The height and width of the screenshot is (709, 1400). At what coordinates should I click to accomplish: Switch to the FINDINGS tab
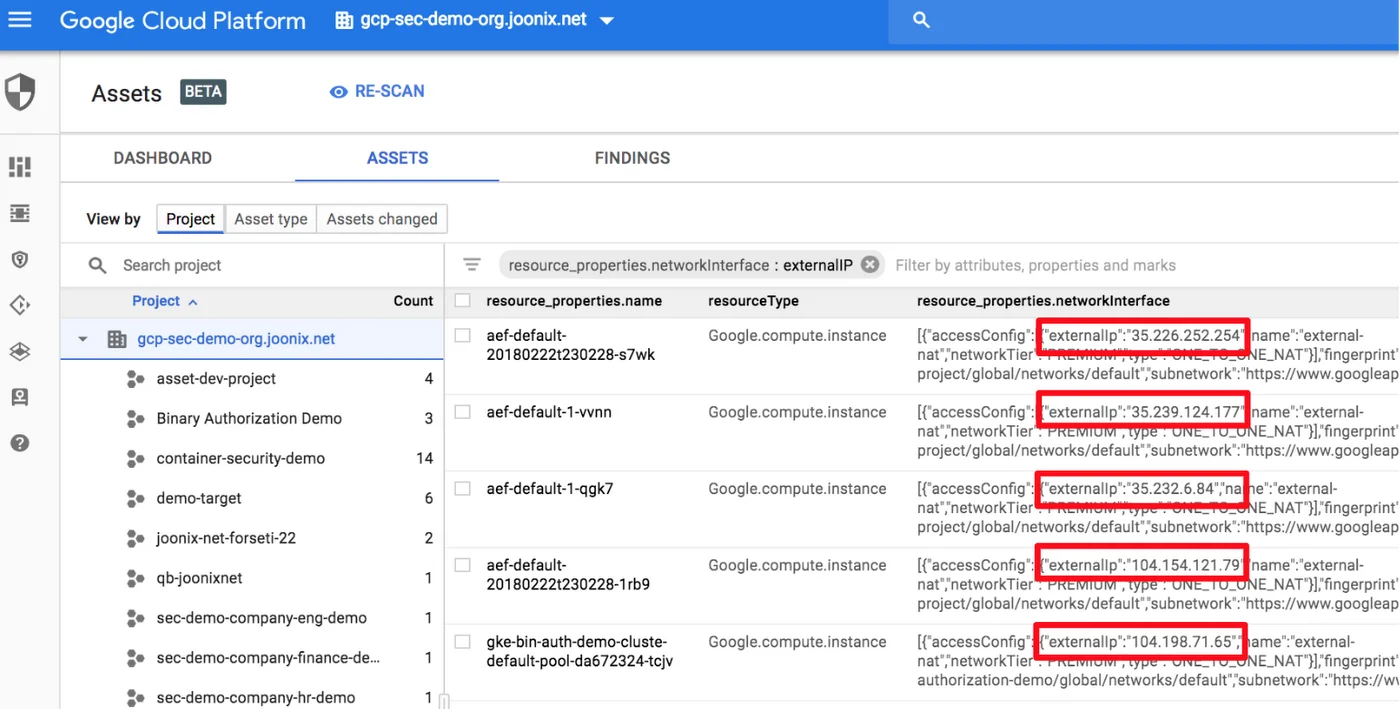tap(631, 157)
